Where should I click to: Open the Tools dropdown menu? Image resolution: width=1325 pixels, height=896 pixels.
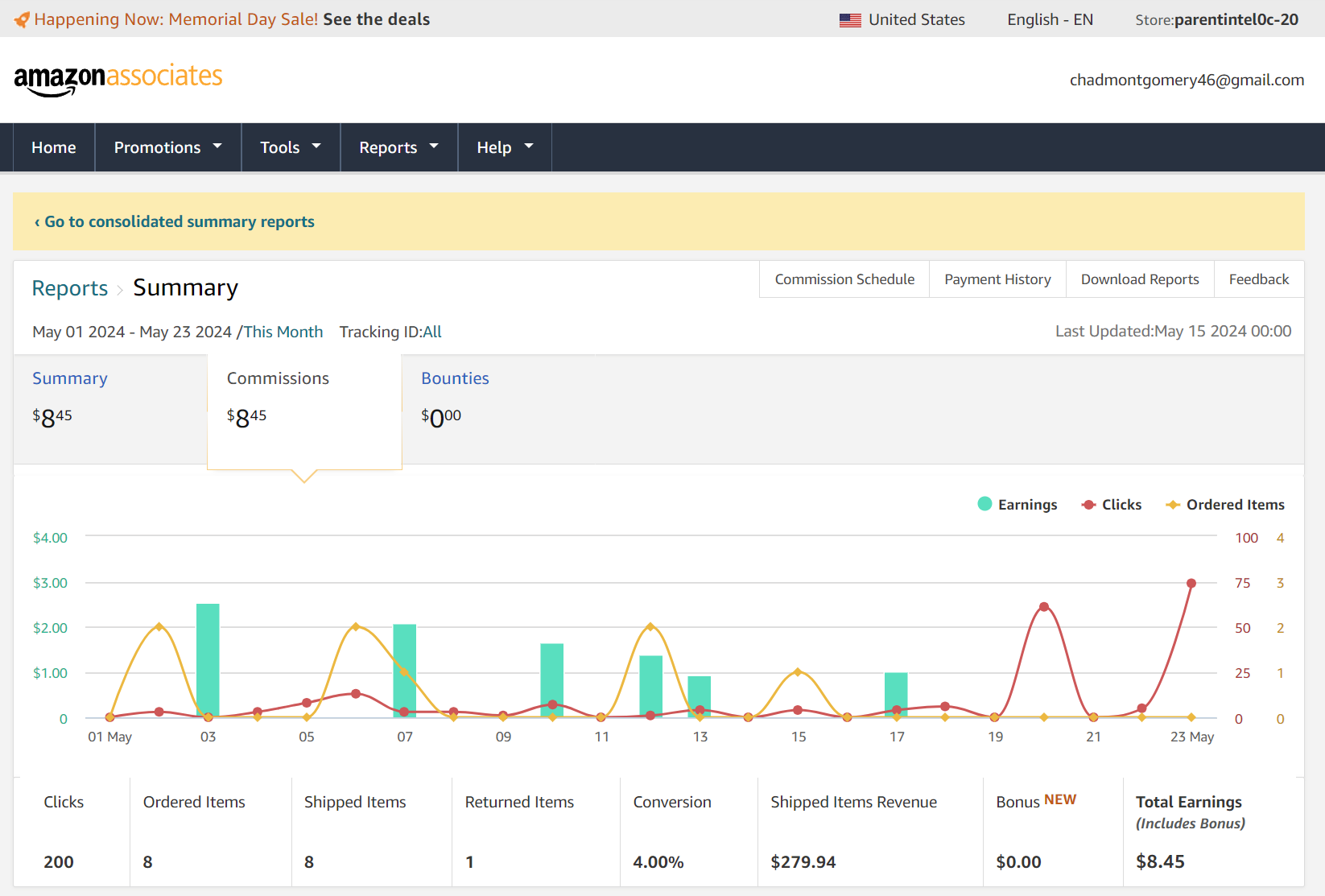(291, 147)
